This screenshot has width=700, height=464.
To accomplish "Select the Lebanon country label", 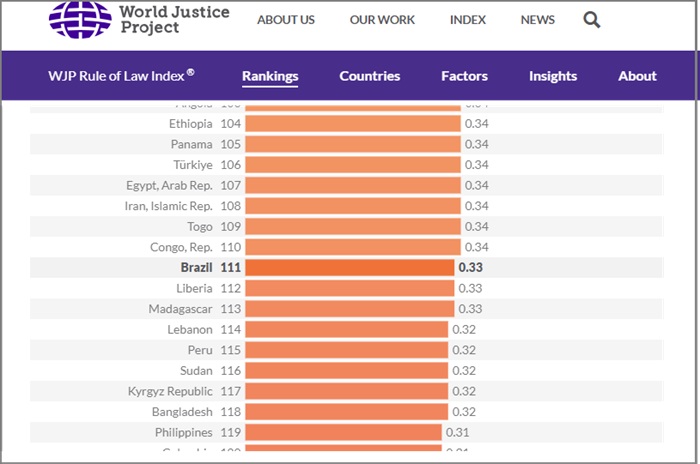I will (190, 329).
